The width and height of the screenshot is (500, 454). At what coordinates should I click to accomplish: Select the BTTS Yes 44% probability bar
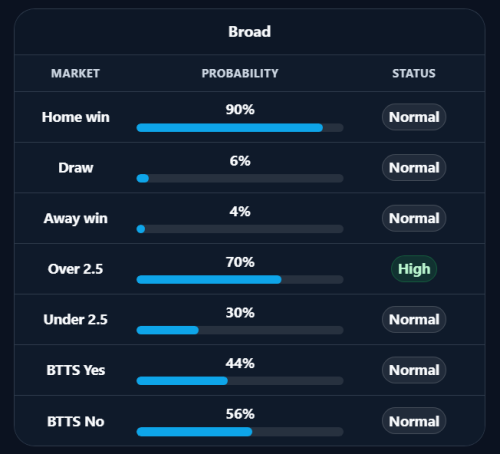pyautogui.click(x=240, y=381)
